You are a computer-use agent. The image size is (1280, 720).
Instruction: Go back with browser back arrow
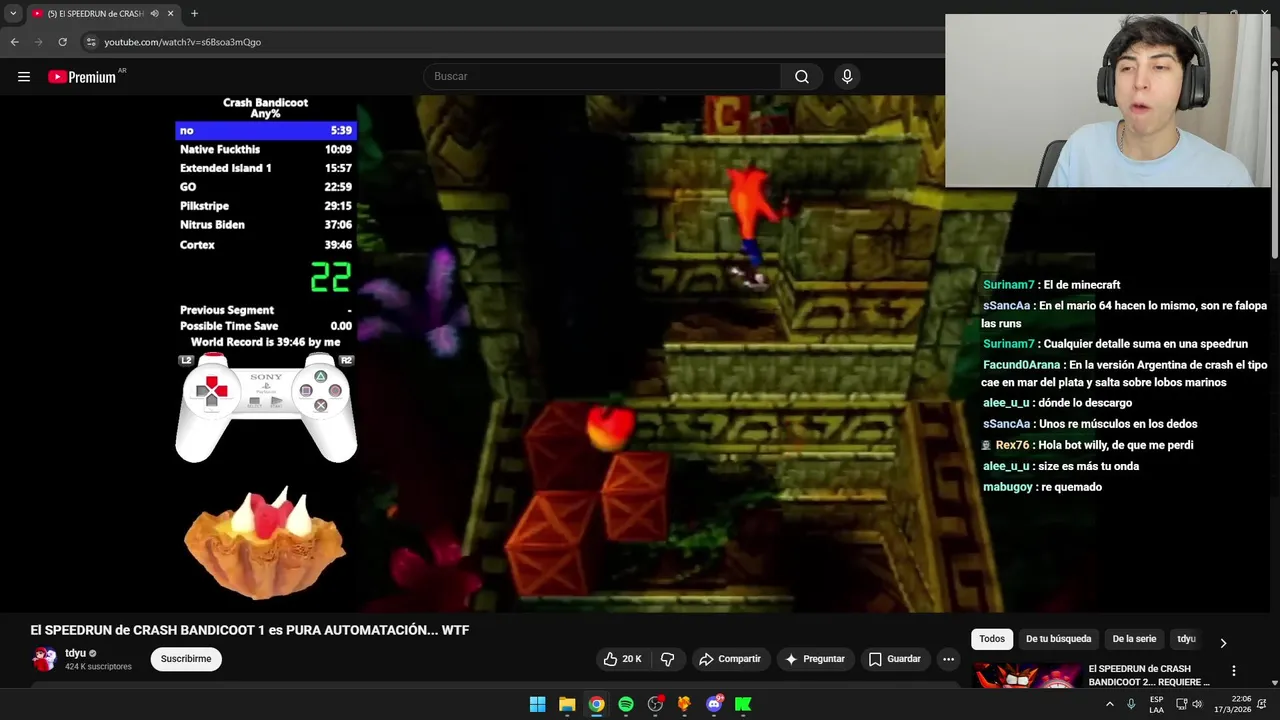coord(14,42)
